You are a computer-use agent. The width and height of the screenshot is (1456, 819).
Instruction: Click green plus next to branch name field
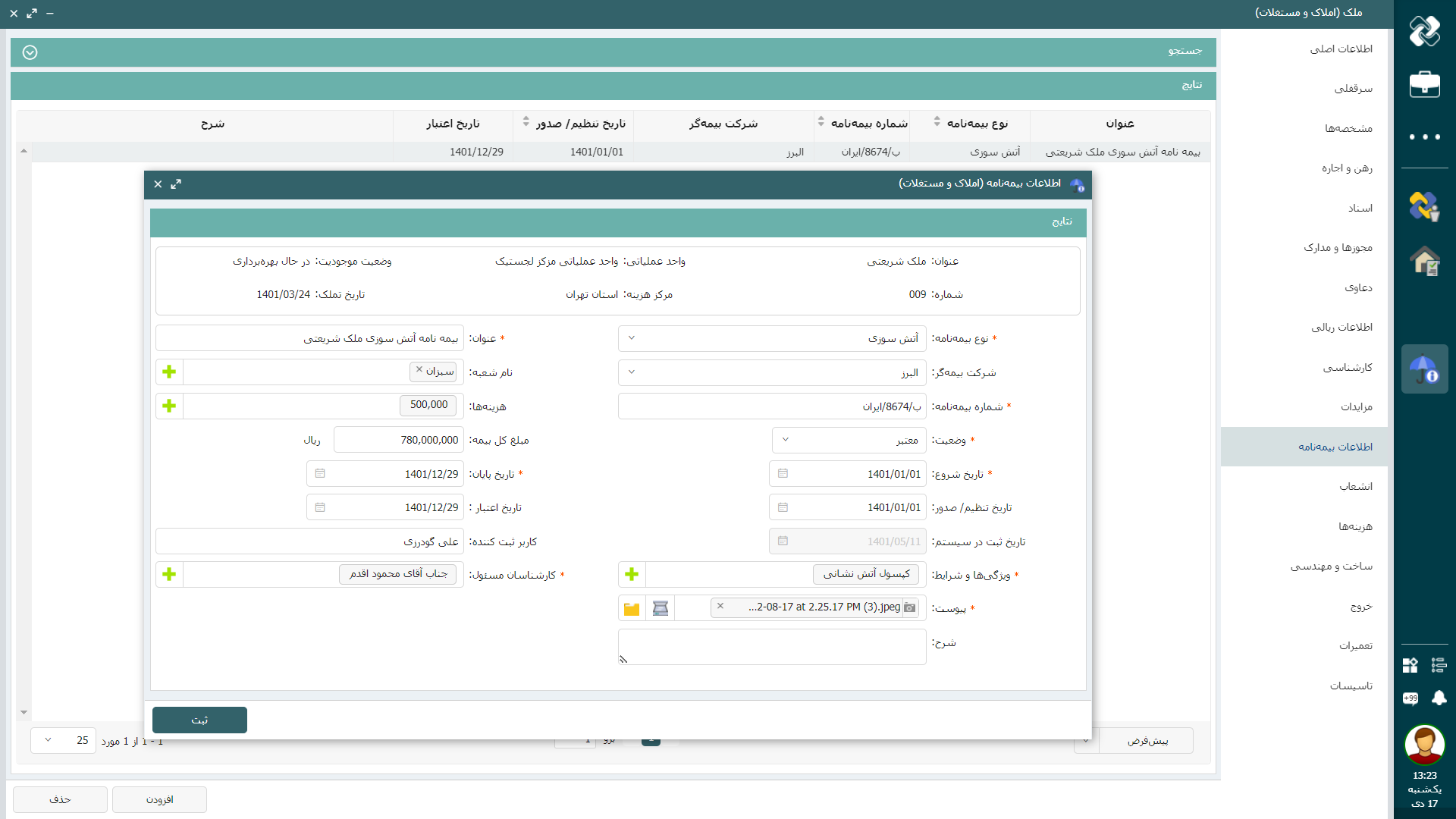point(169,372)
